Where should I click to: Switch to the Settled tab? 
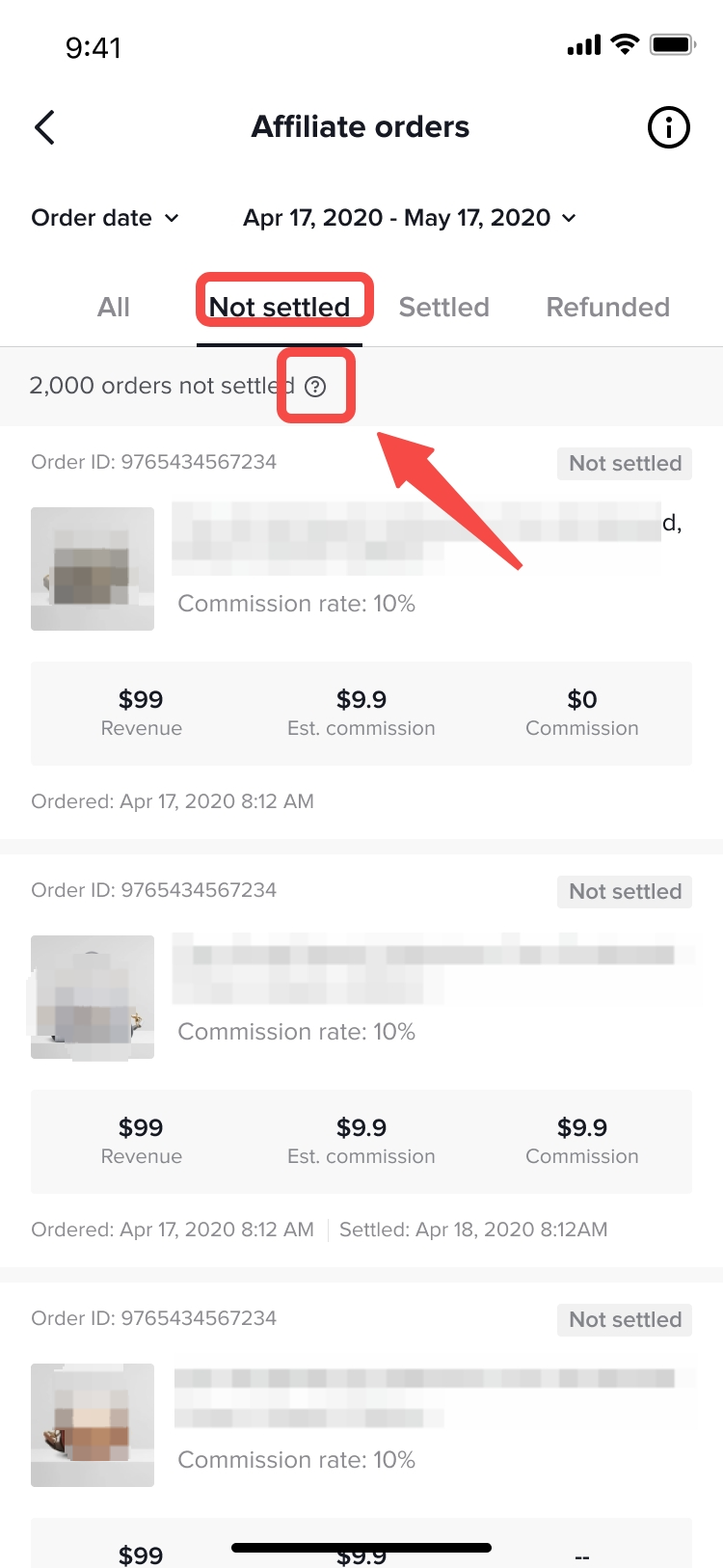point(444,308)
